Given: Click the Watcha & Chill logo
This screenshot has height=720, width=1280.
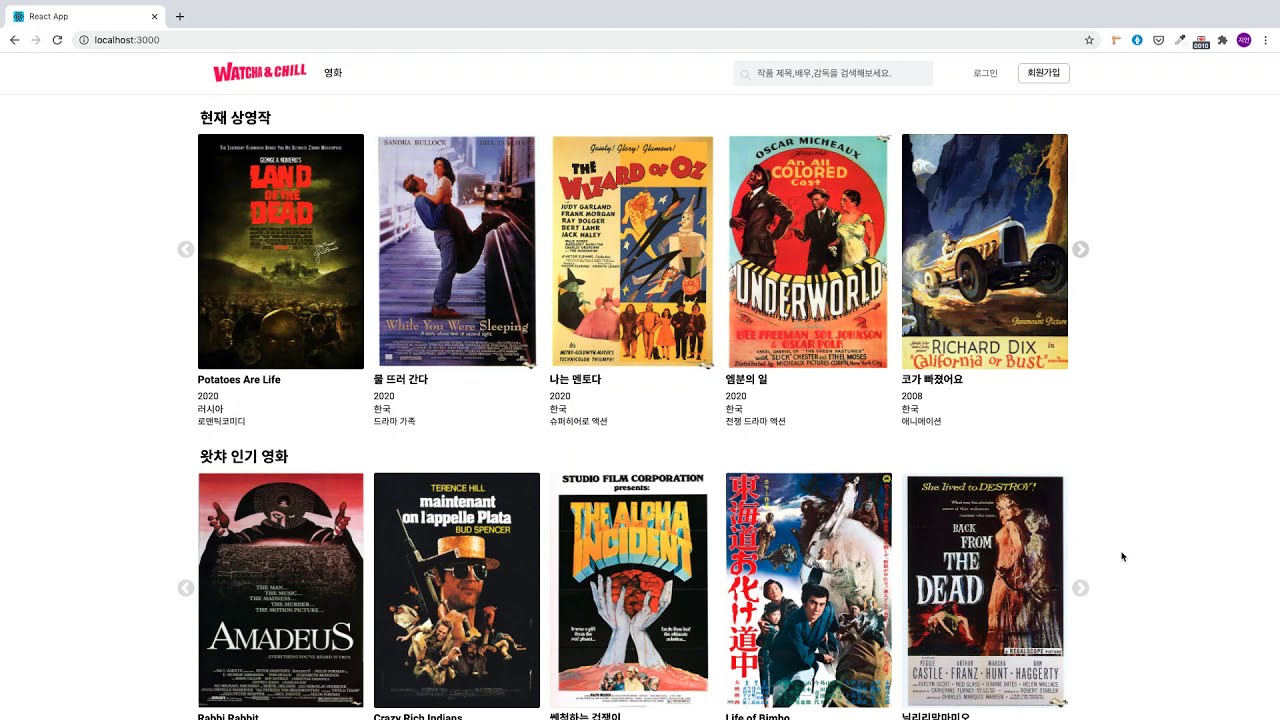Looking at the screenshot, I should tap(259, 72).
